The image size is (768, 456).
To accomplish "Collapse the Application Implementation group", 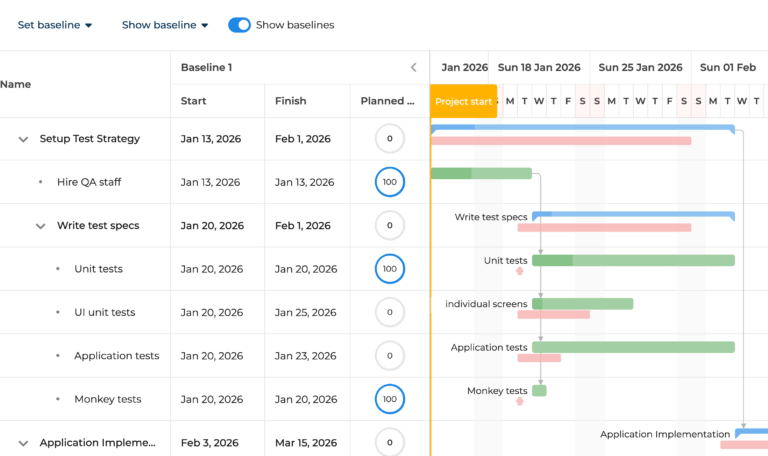I will click(23, 443).
